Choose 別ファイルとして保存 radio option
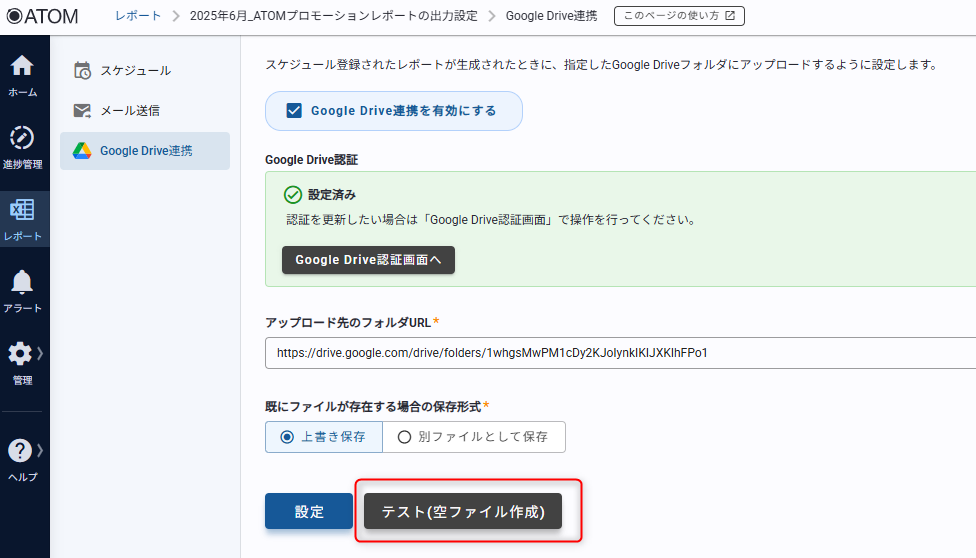The image size is (976, 558). tap(405, 437)
